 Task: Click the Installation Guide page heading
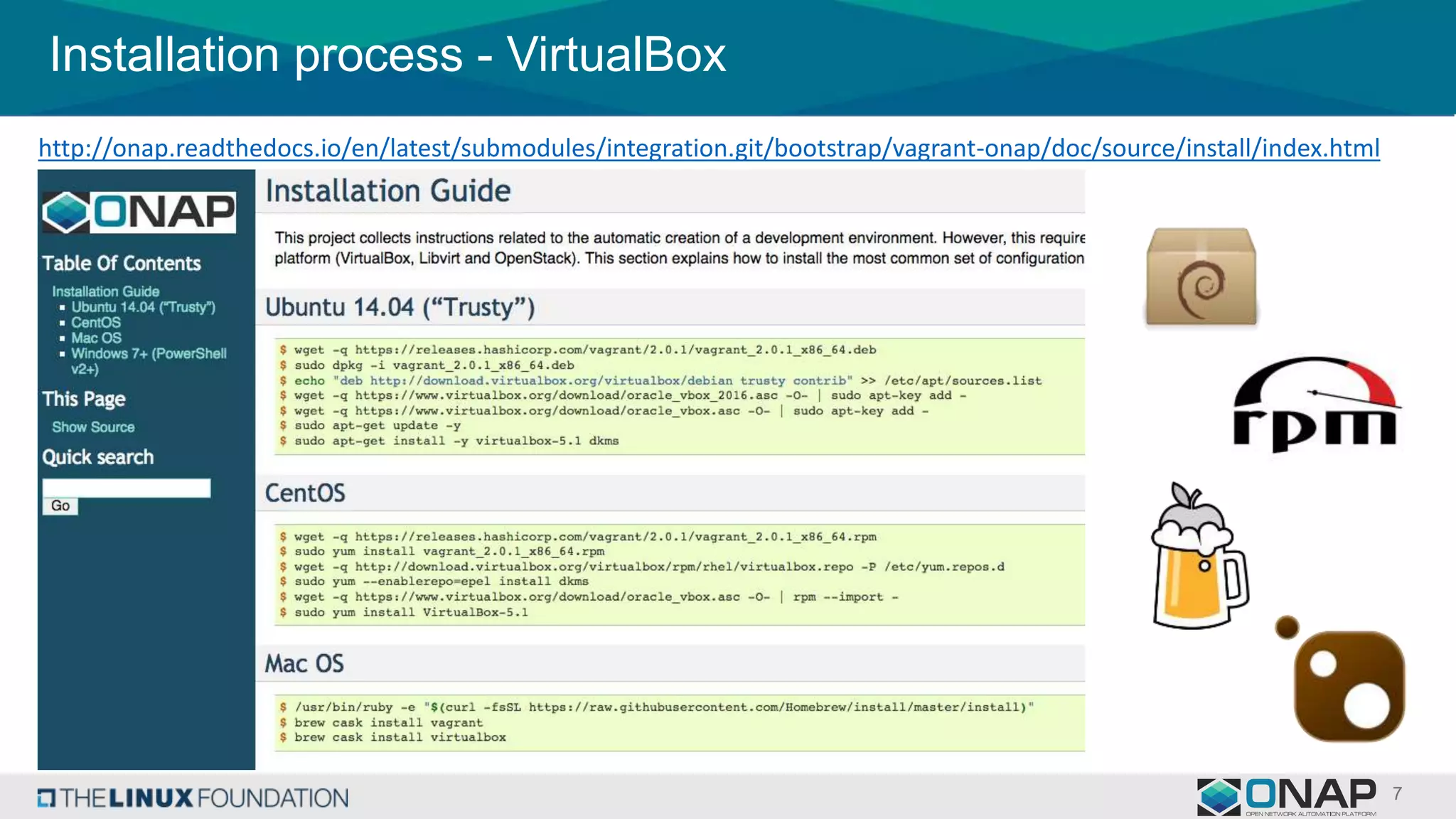[x=388, y=191]
